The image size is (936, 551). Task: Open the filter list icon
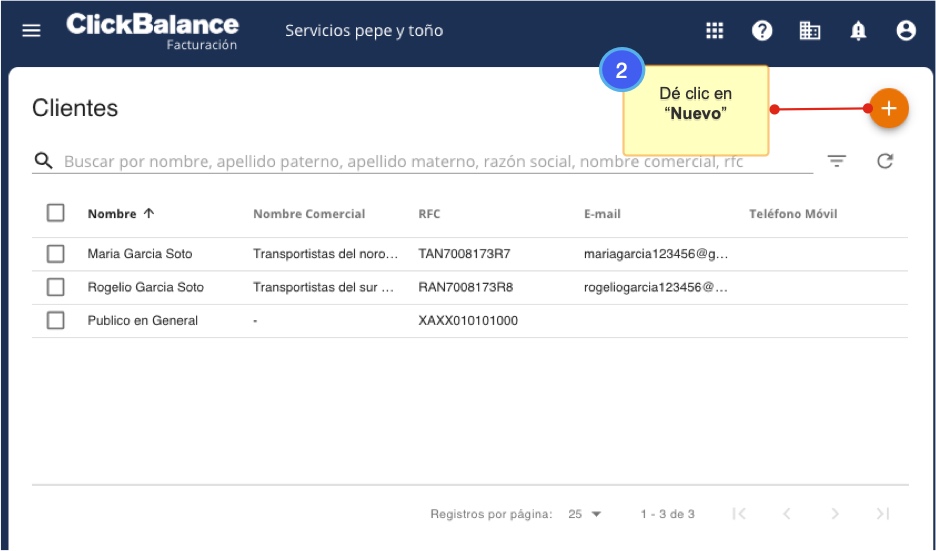click(837, 161)
